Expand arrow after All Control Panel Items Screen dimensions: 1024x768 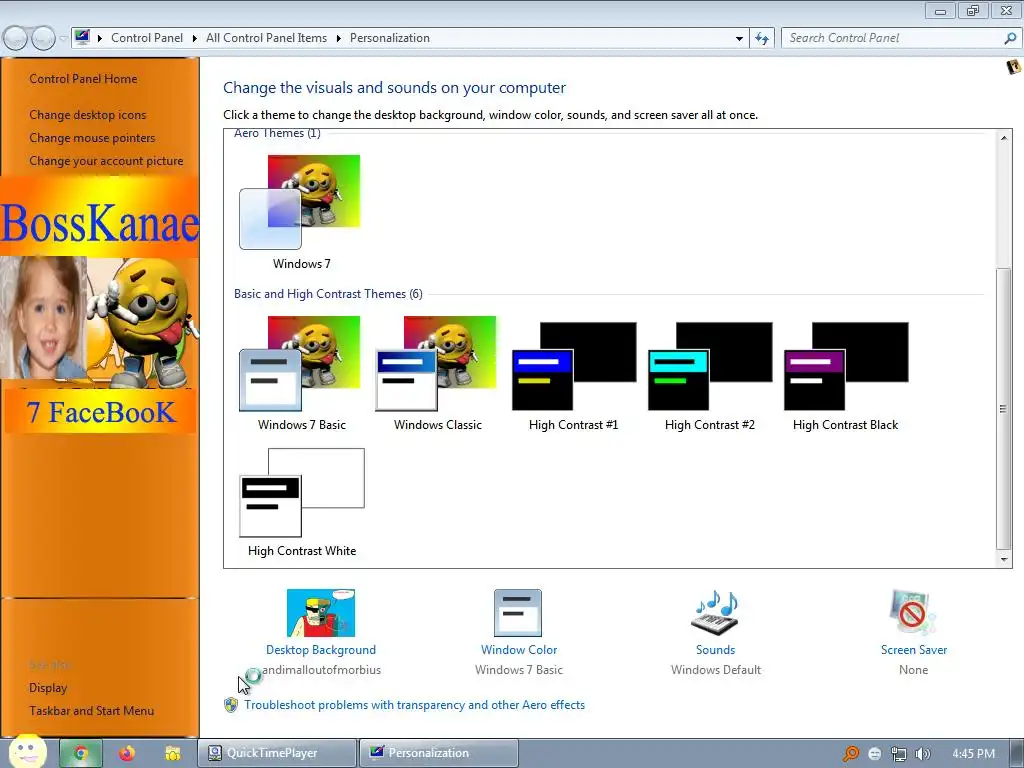pos(338,39)
